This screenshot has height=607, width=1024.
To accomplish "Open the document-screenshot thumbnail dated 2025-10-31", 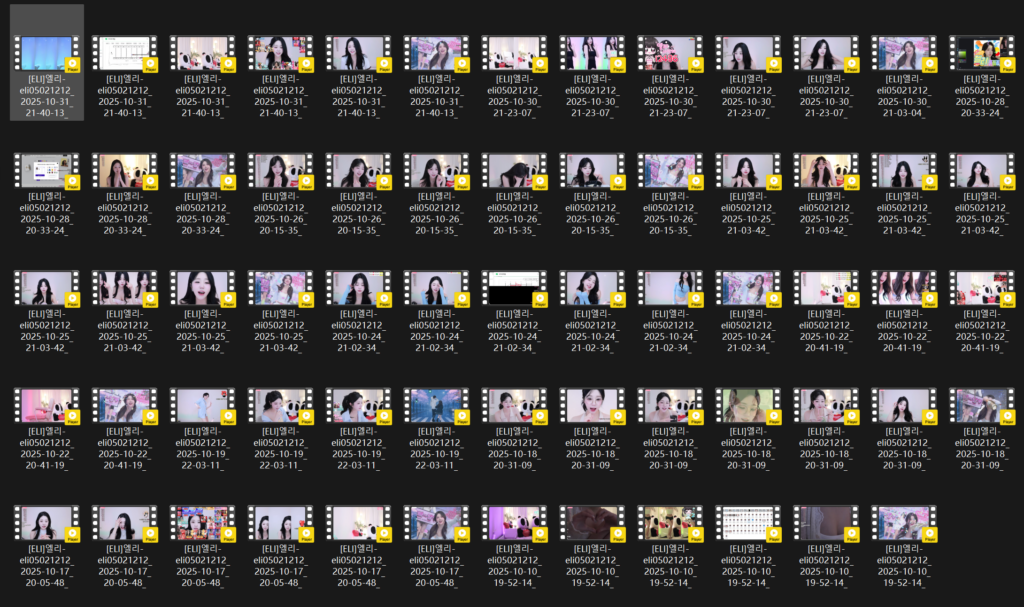I will click(125, 54).
